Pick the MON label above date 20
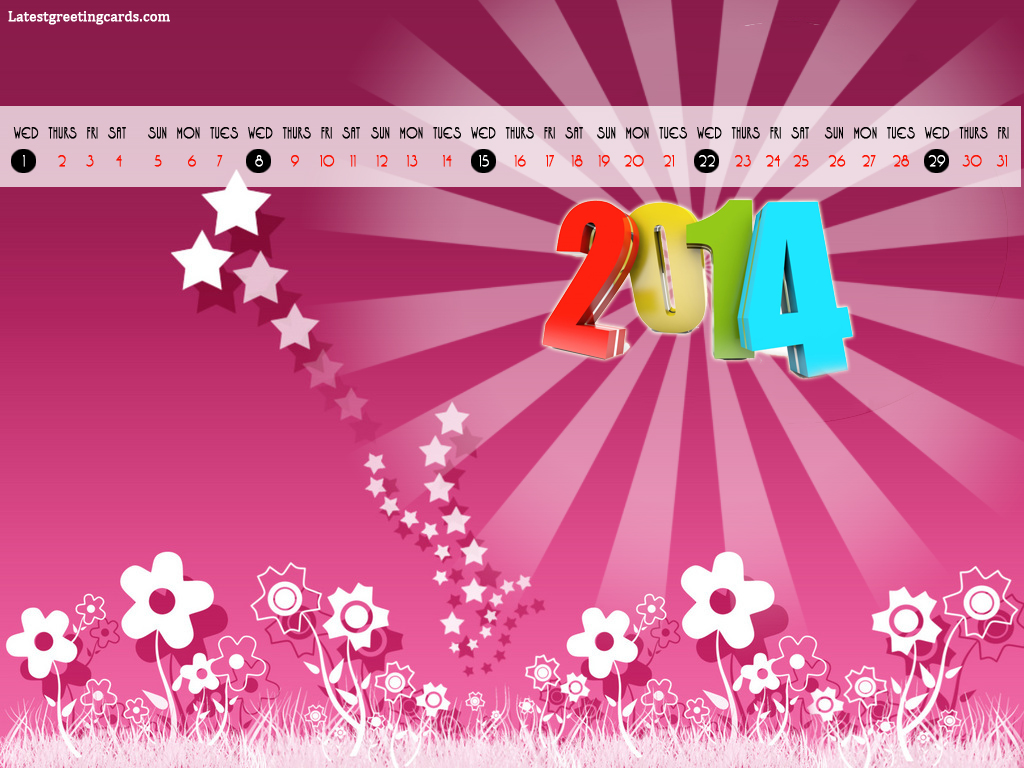This screenshot has width=1024, height=768. pyautogui.click(x=637, y=133)
